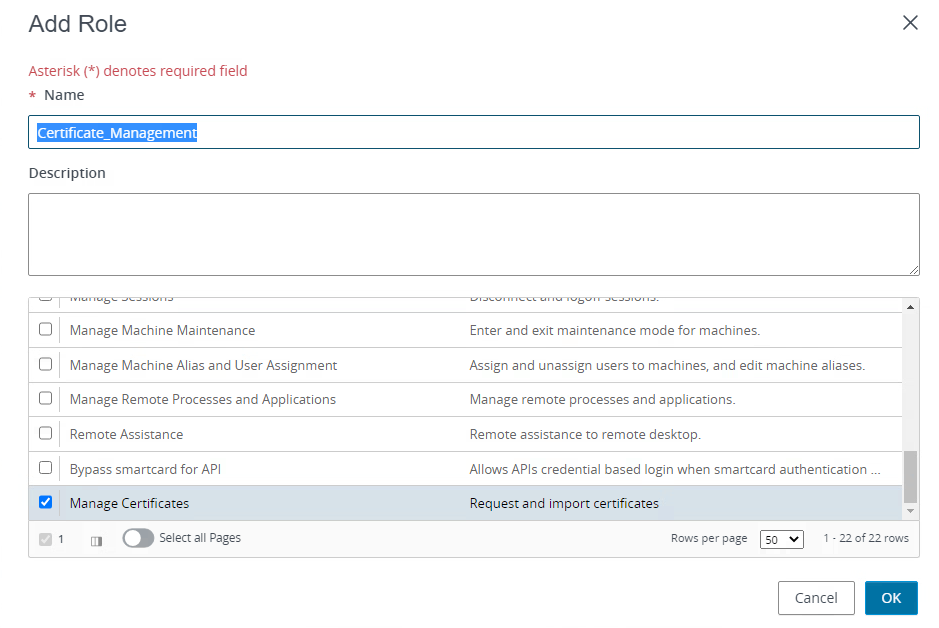Click the Description text area
This screenshot has height=628, width=939.
tap(474, 234)
